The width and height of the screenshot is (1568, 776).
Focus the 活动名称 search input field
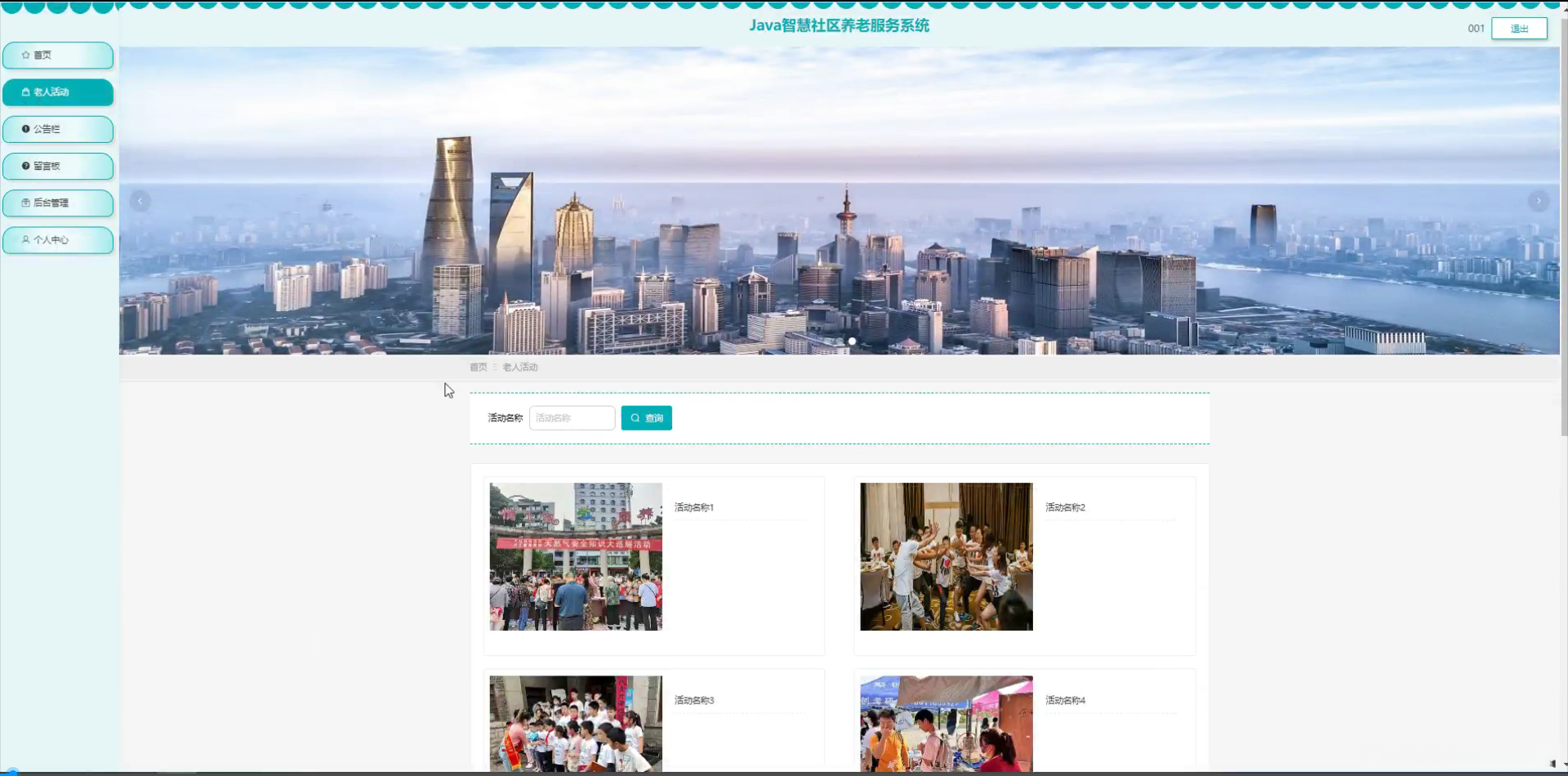click(x=572, y=418)
